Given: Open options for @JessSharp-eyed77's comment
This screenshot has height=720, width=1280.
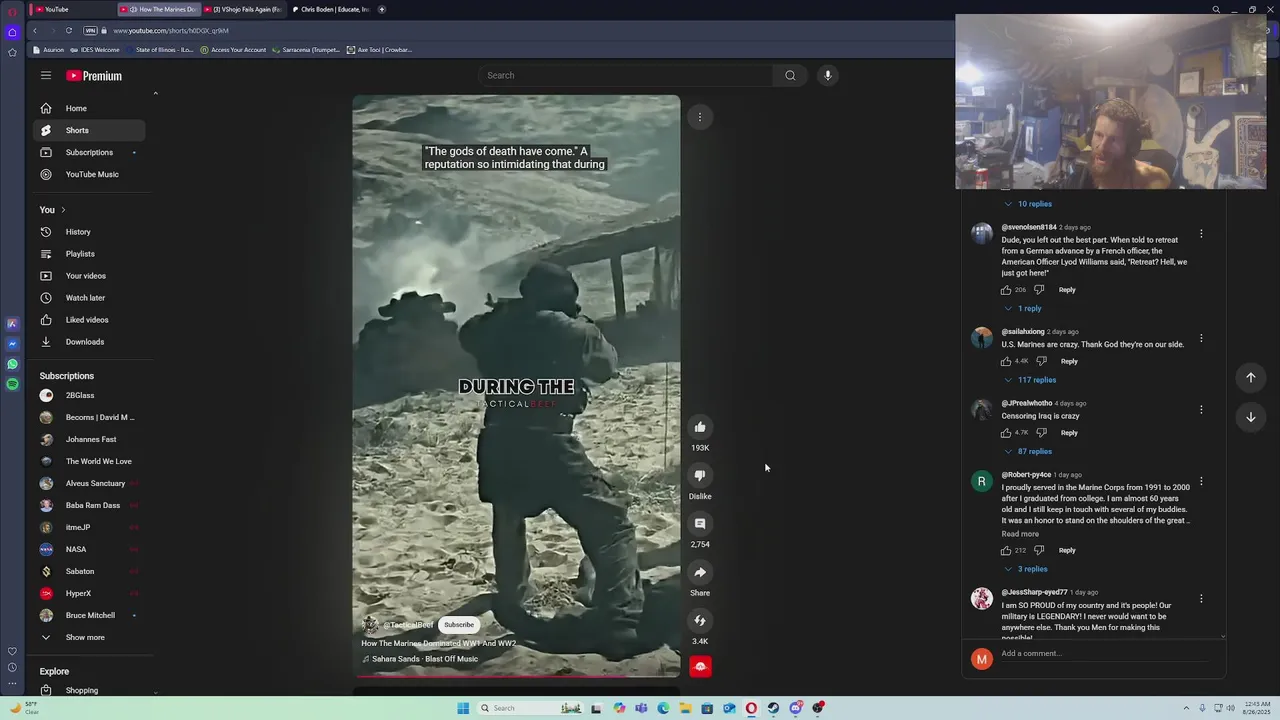Looking at the screenshot, I should pos(1201,598).
